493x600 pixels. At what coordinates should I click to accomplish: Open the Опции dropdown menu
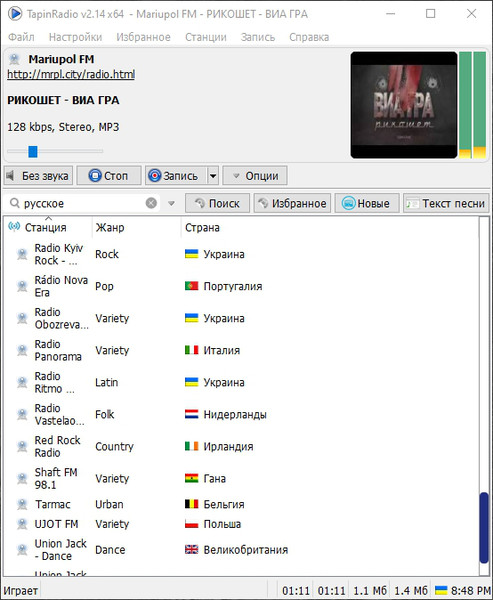point(255,176)
